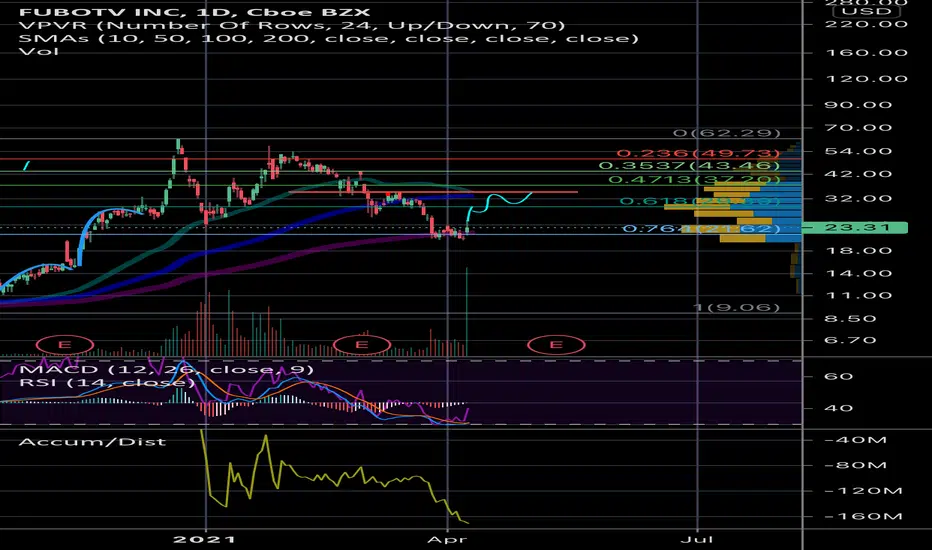Click the 60 RSI axis value
Screen dimensions: 932x550
click(839, 376)
